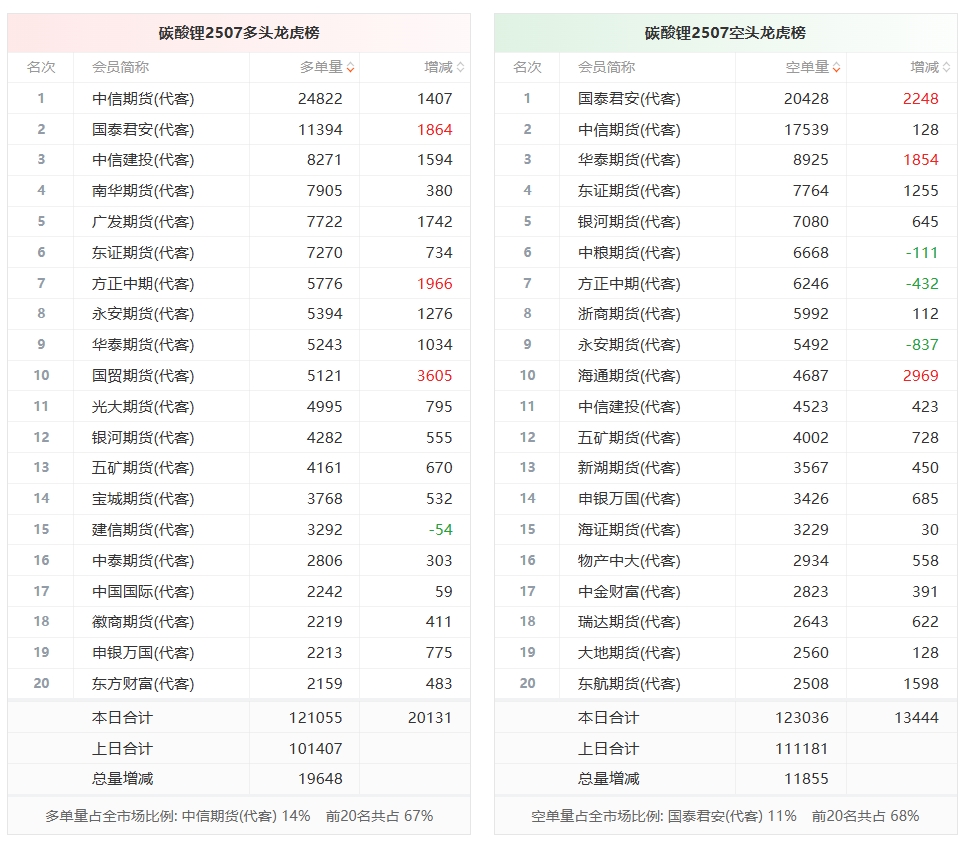Select 浙商期货(代客) member name
Screen dimensions: 969x841
click(x=629, y=314)
